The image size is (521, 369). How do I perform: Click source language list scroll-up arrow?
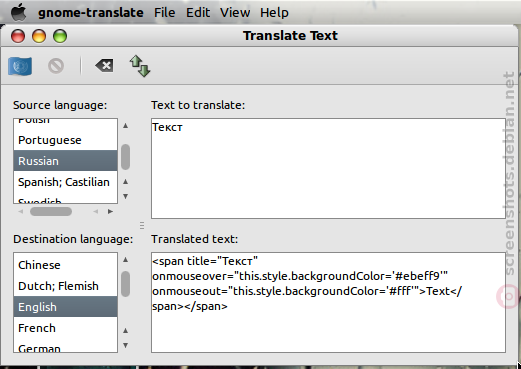coord(125,126)
